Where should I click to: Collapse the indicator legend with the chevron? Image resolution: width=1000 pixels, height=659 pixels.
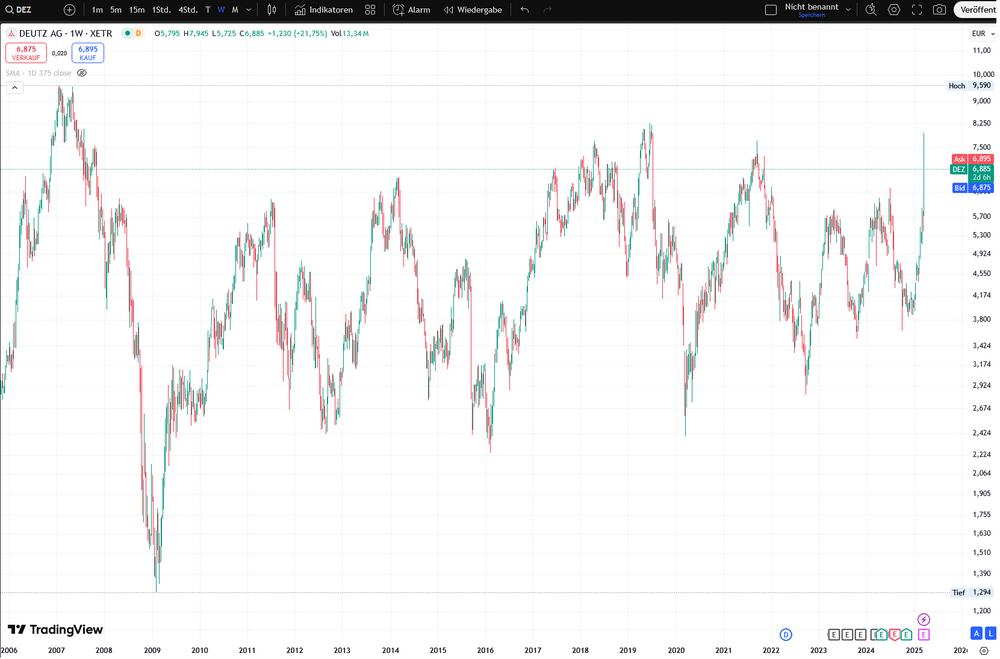point(15,87)
